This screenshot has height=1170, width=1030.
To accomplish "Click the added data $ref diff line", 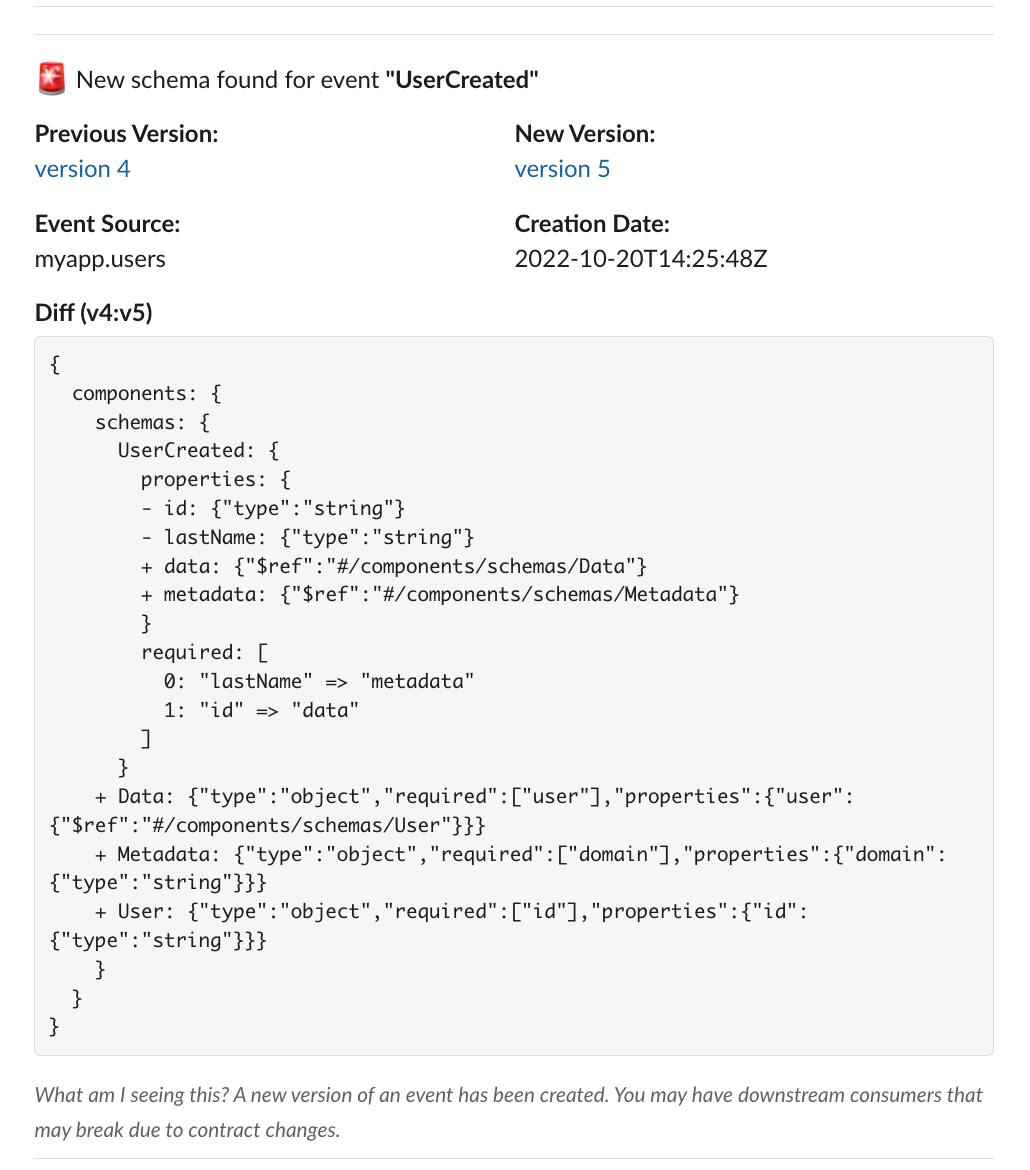I will (393, 566).
